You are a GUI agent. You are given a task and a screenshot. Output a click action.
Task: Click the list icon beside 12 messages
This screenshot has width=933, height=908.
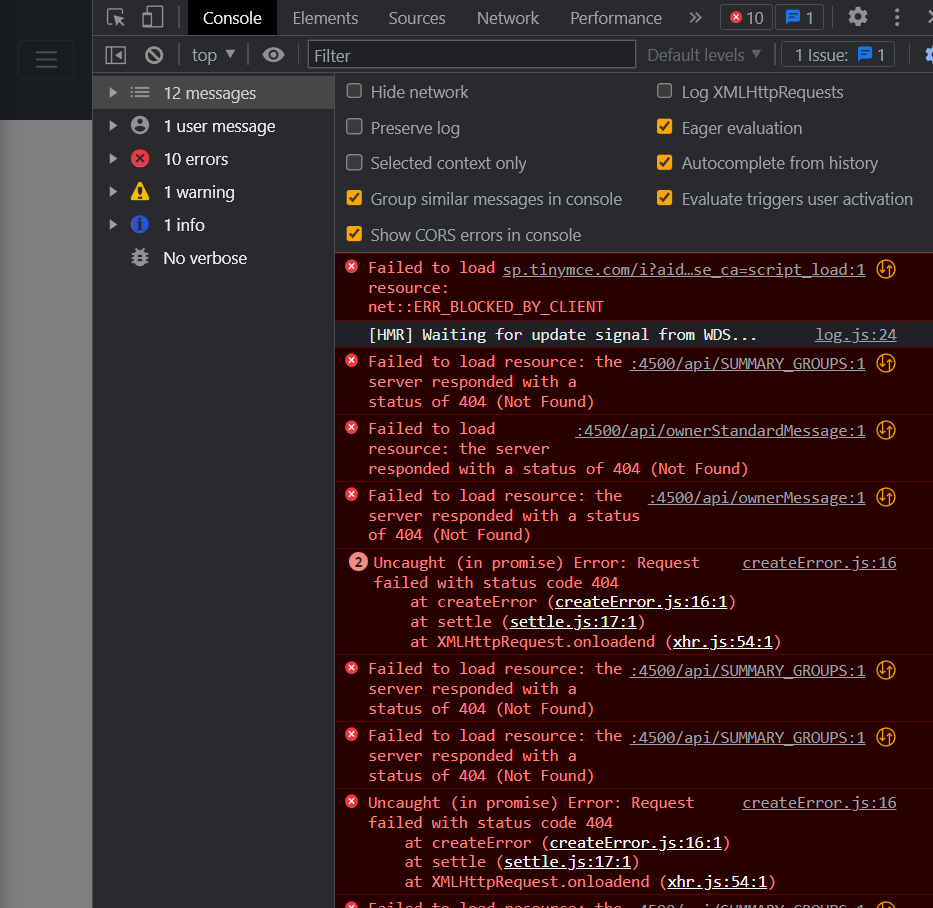pos(140,92)
